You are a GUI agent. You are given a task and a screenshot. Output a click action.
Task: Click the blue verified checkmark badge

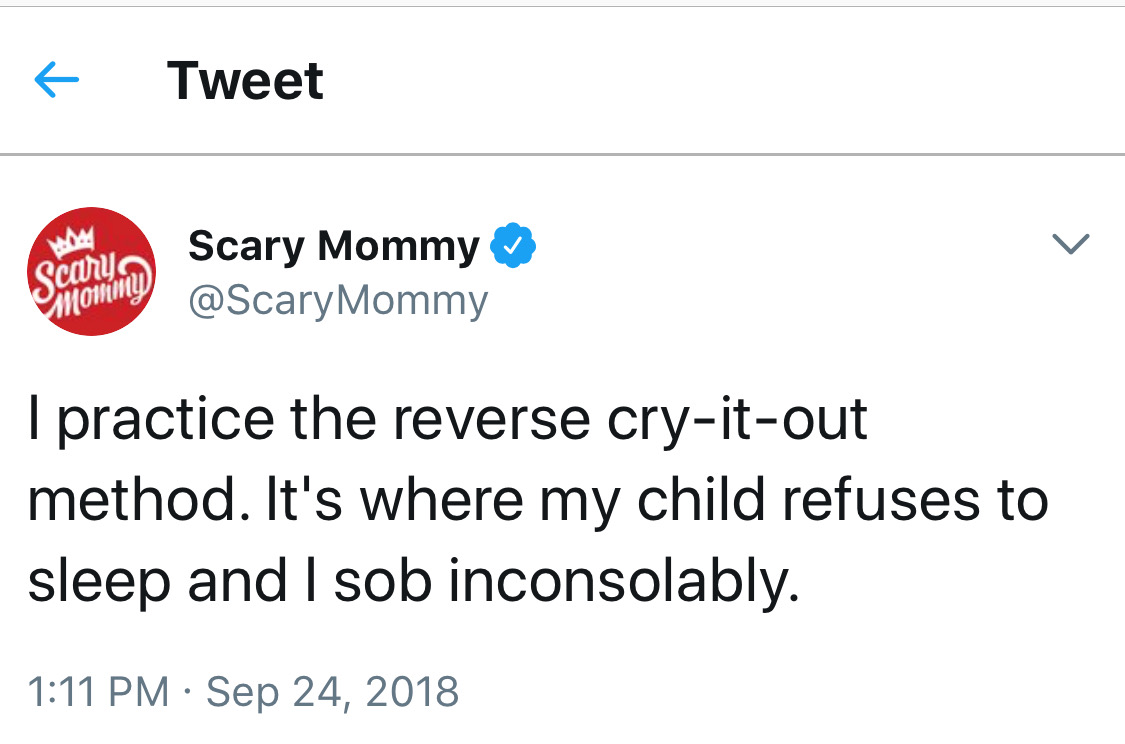514,247
